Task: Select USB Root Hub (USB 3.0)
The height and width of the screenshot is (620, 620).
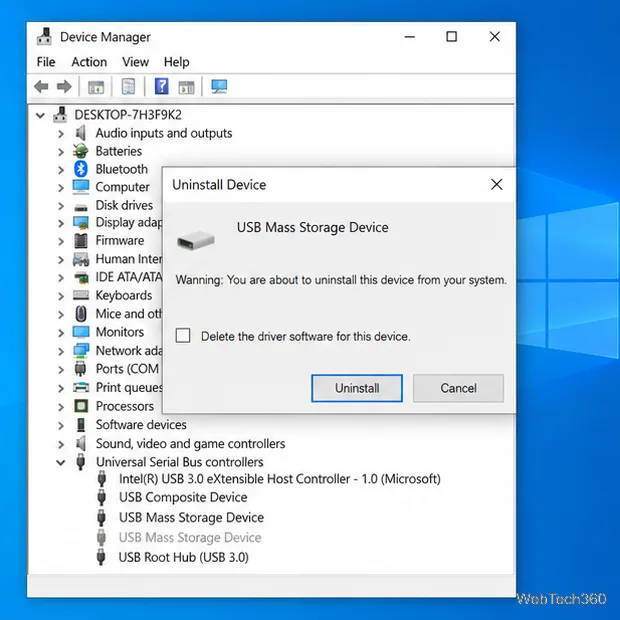Action: [x=183, y=557]
